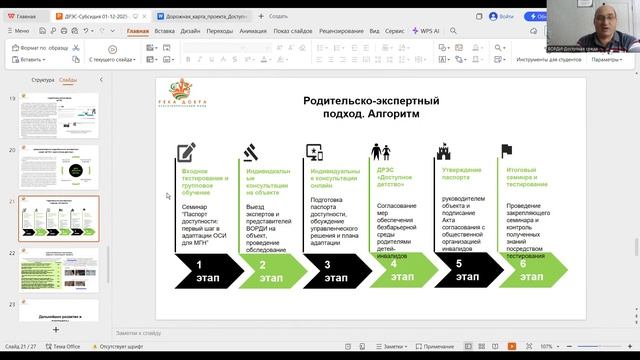Click the zoom in plus icon
The image size is (640, 360).
coord(630,346)
